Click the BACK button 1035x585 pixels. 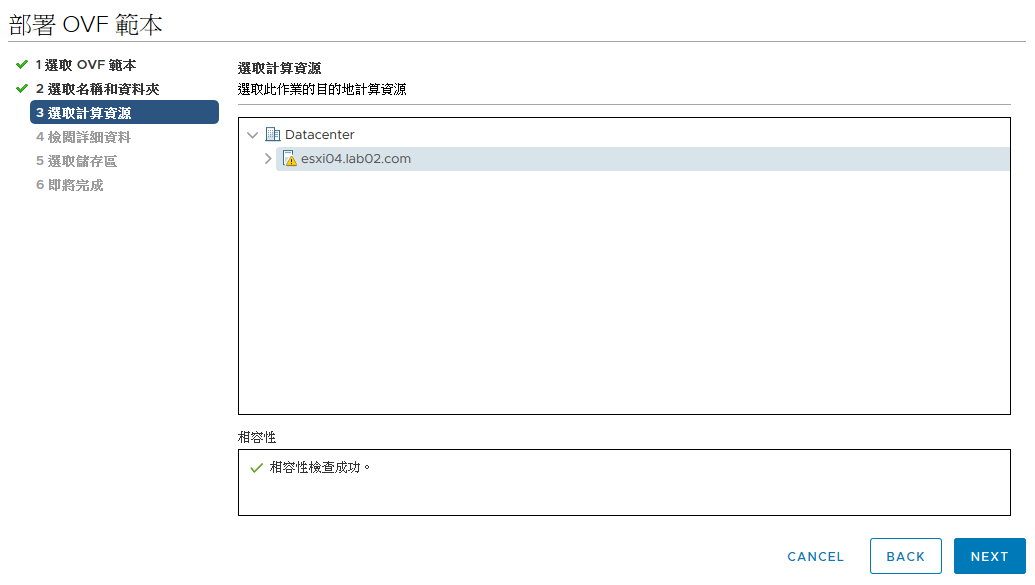(906, 557)
